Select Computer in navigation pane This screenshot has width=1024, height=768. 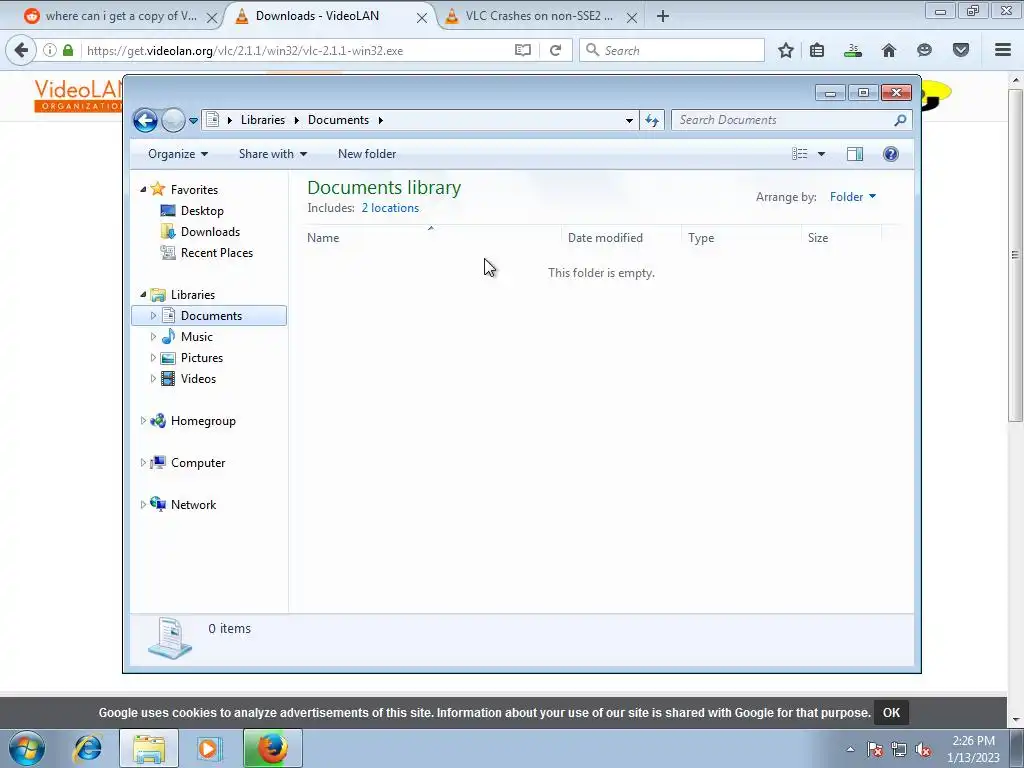[x=198, y=463]
